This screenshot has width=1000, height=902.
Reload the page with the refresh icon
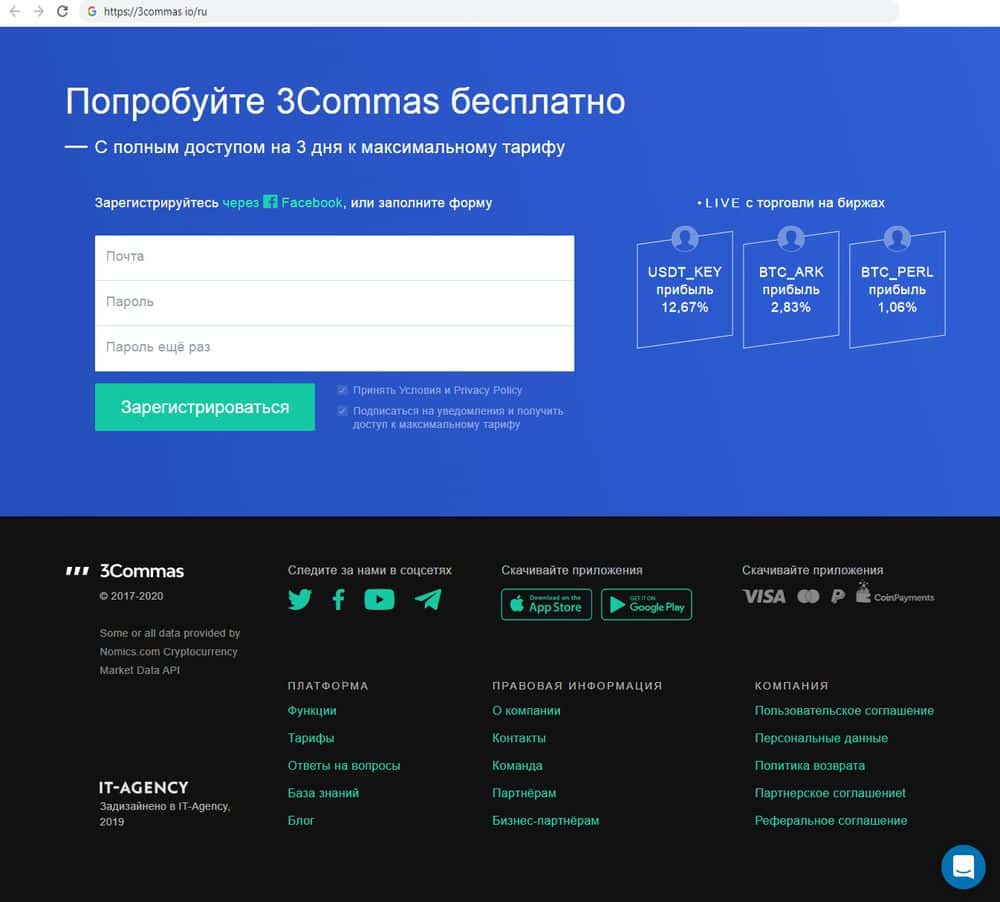pyautogui.click(x=62, y=11)
